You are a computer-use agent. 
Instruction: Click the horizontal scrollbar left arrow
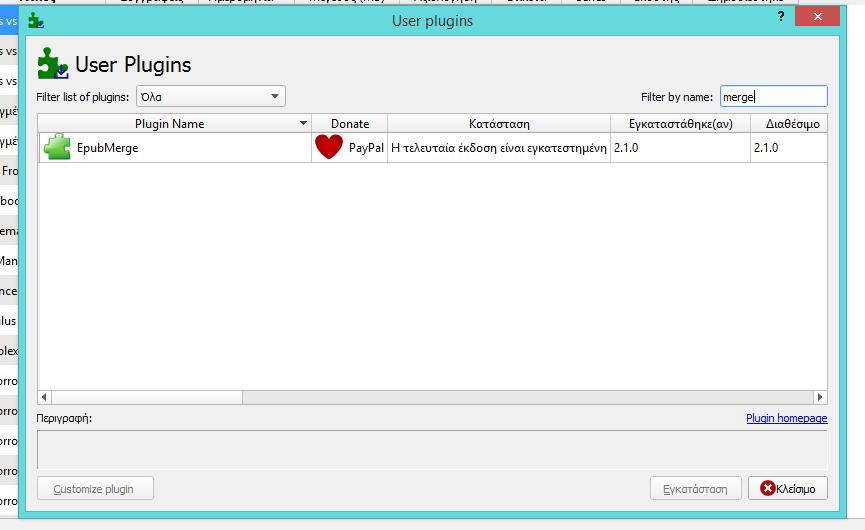pos(44,397)
